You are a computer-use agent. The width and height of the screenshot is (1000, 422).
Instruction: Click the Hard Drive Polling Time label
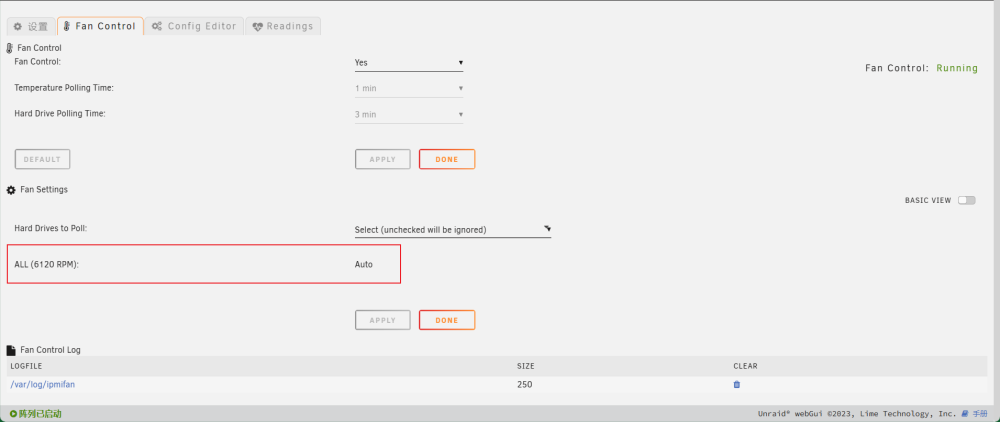60,113
